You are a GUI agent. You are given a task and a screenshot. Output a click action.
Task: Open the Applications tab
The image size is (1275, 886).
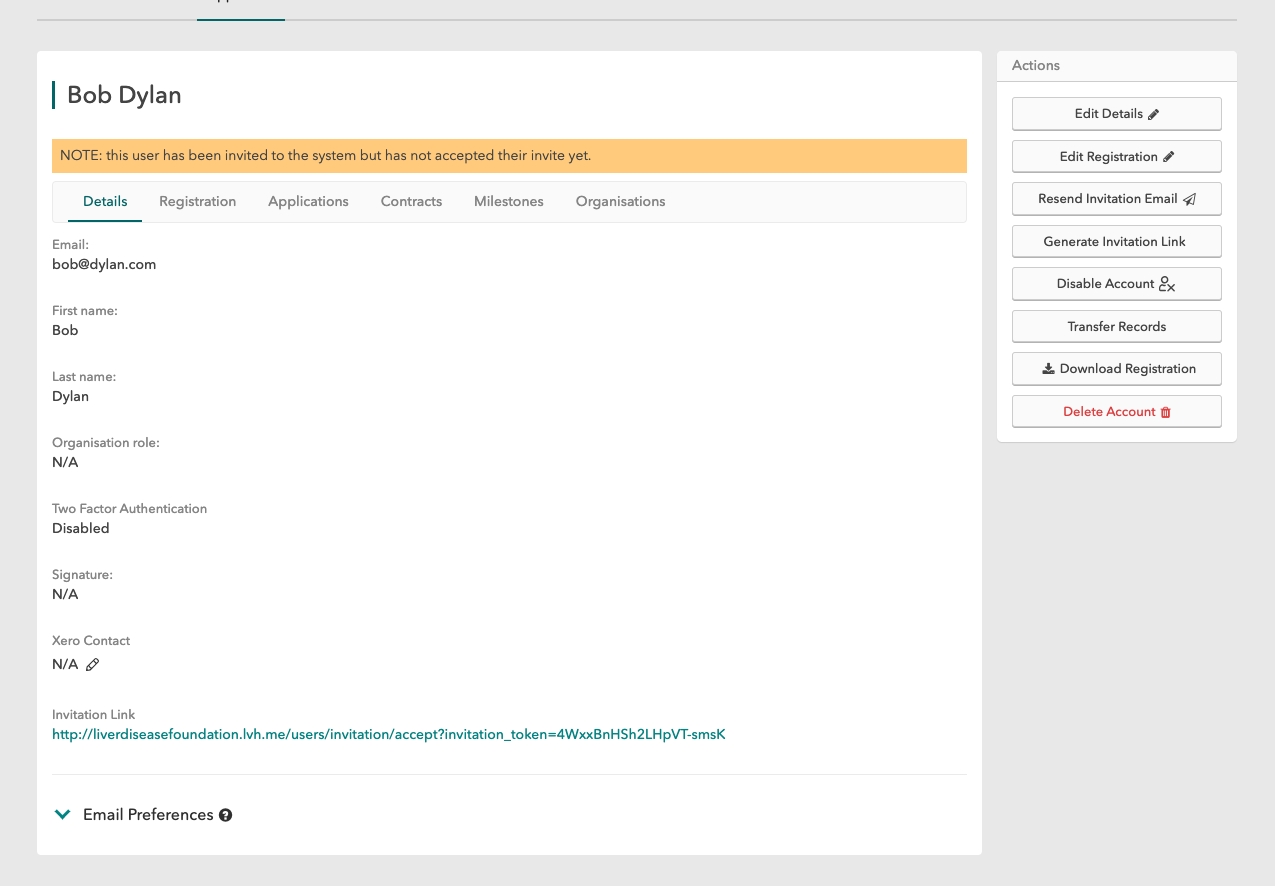coord(308,202)
